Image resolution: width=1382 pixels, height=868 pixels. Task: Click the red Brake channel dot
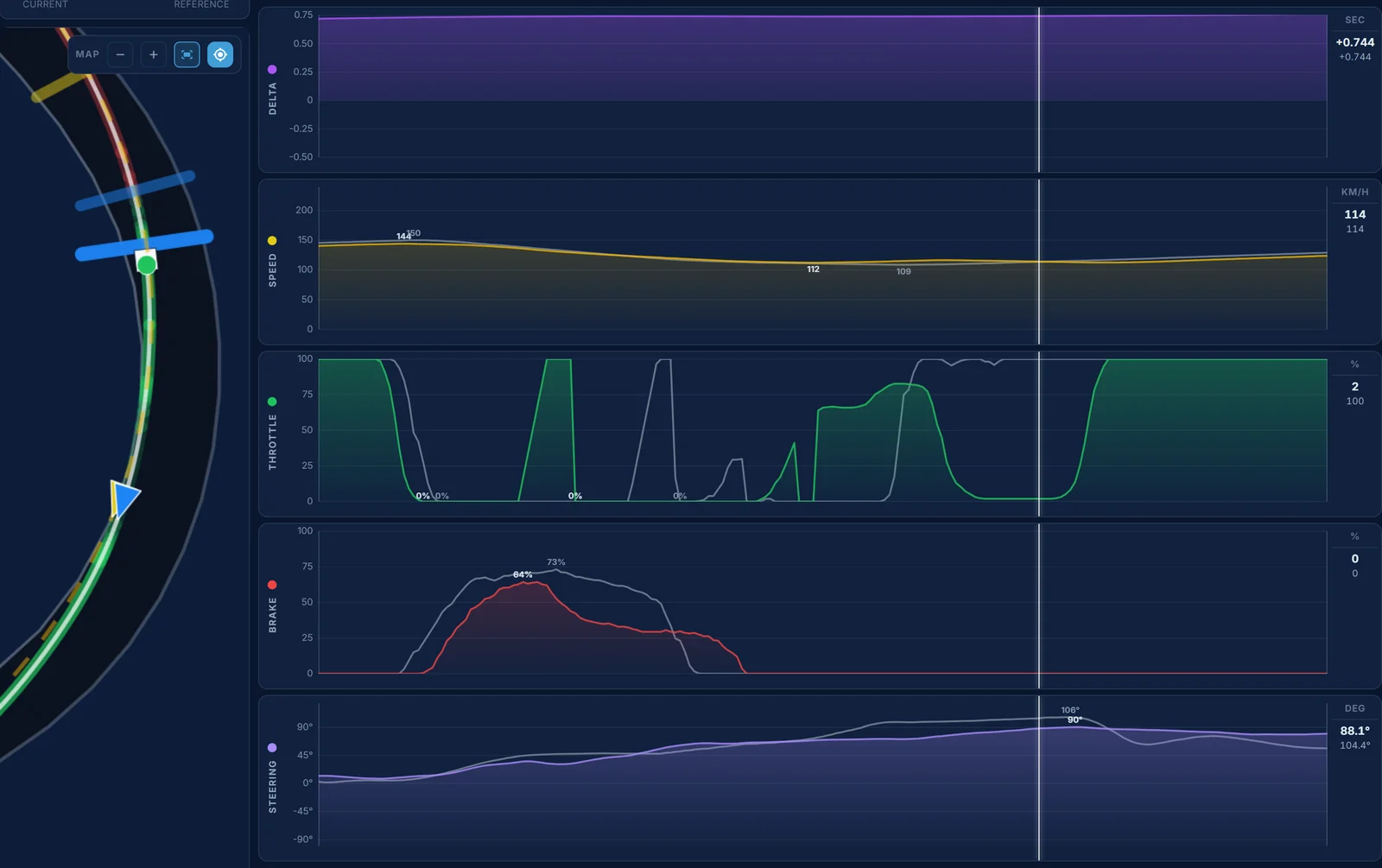tap(272, 585)
